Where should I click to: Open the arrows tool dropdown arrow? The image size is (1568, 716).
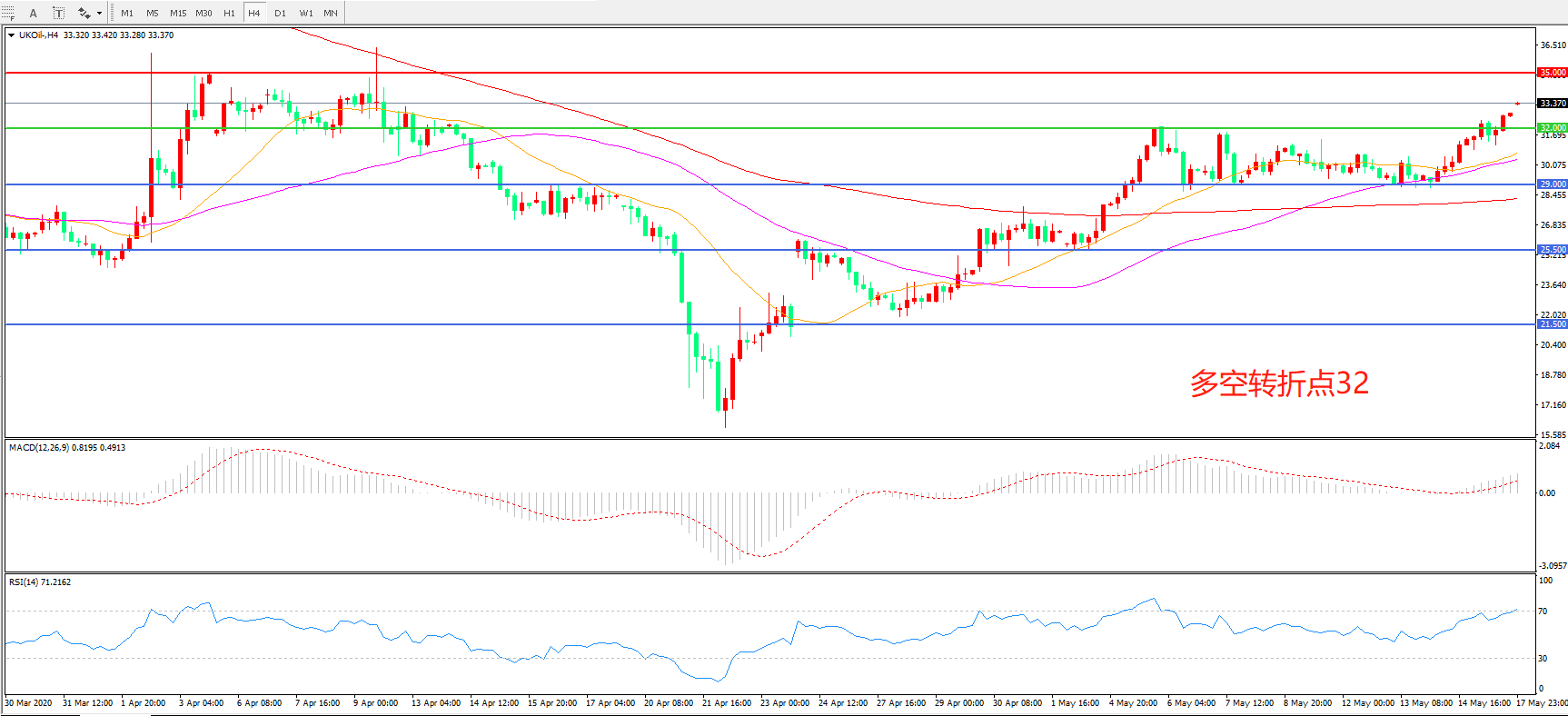point(99,13)
